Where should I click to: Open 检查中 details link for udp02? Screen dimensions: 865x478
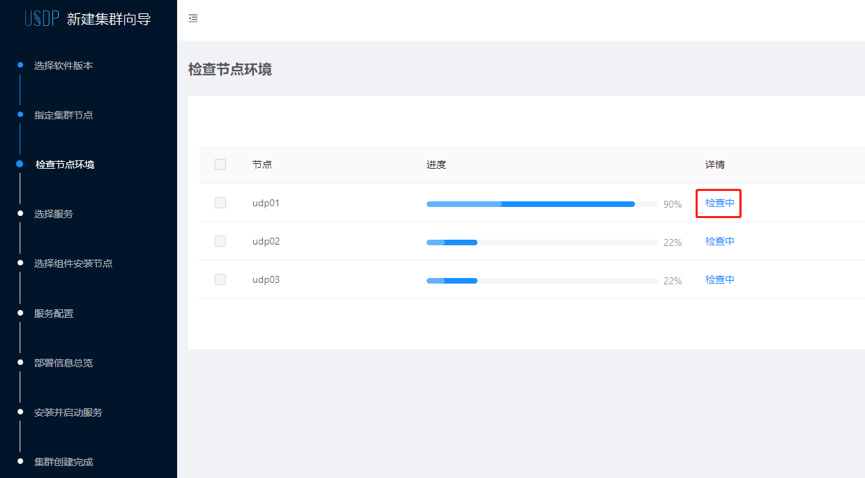click(719, 241)
